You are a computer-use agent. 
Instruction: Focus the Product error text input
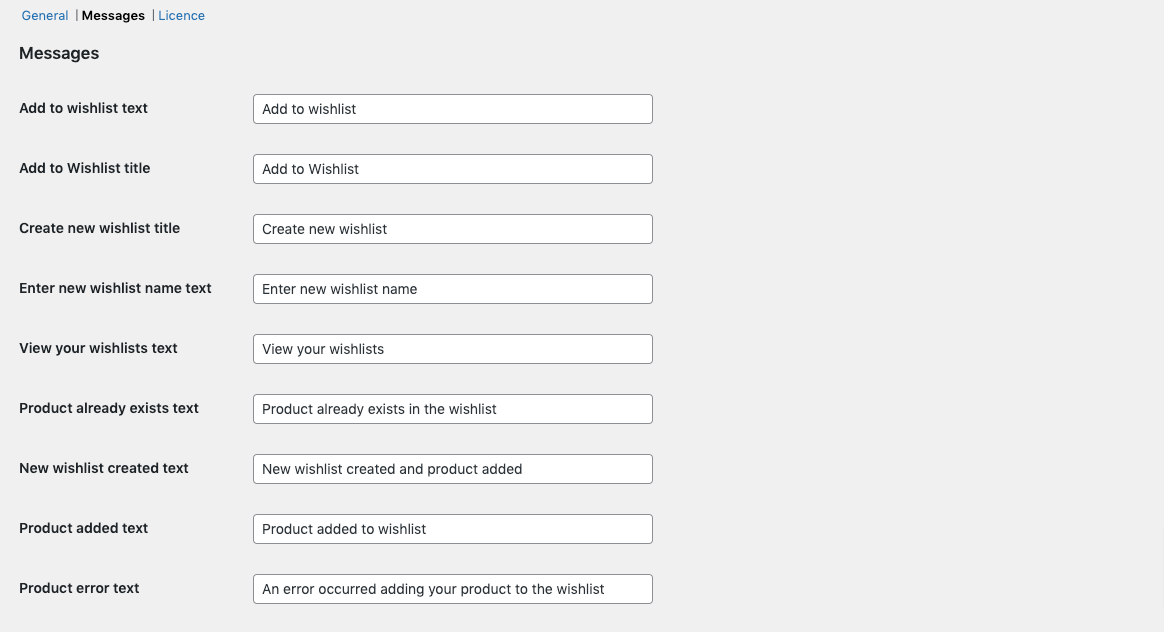point(452,589)
